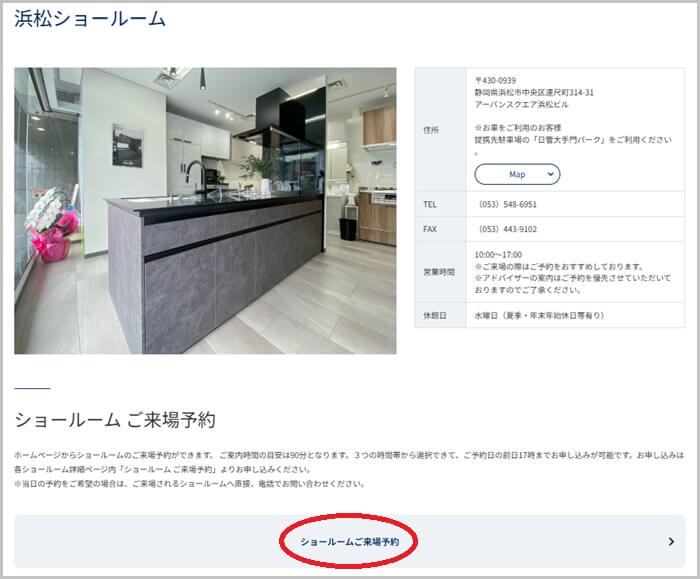Click the FAX row label
Screen dimensions: 700x579
(x=431, y=229)
